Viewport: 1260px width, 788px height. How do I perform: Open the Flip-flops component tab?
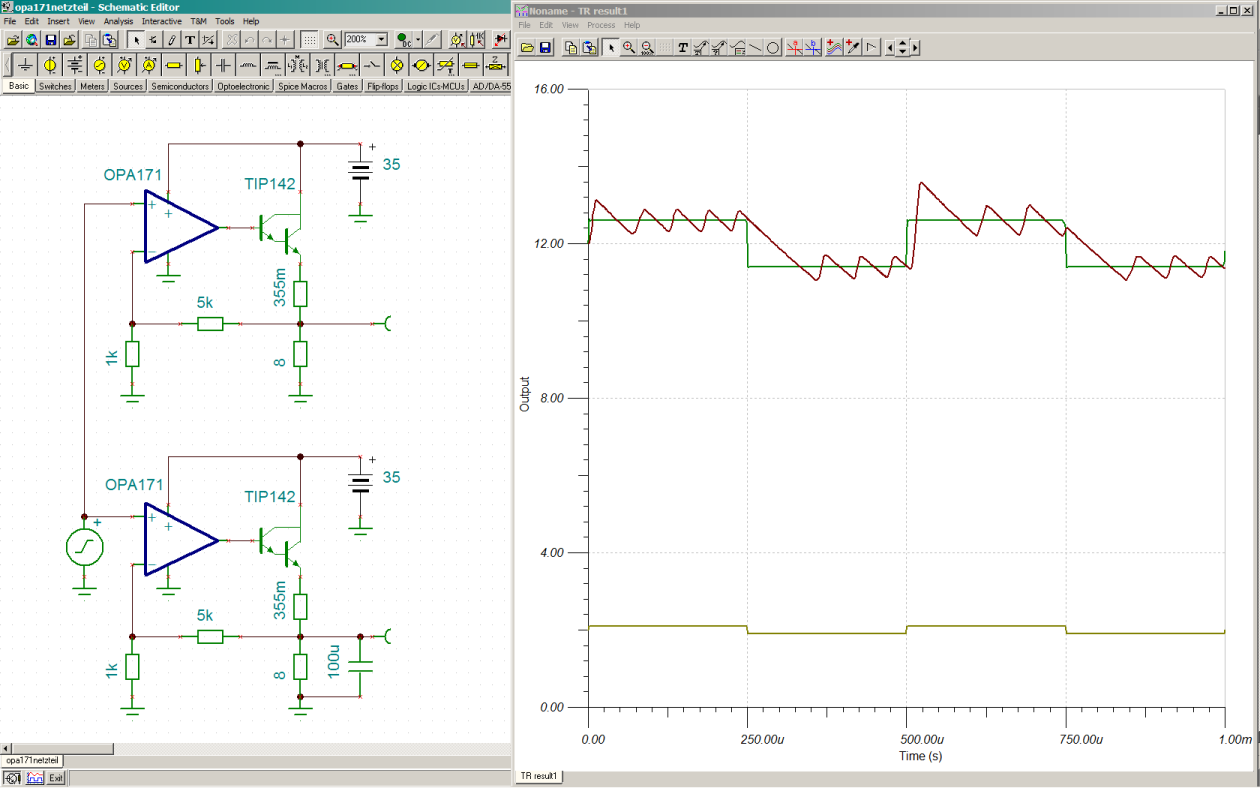coord(383,87)
